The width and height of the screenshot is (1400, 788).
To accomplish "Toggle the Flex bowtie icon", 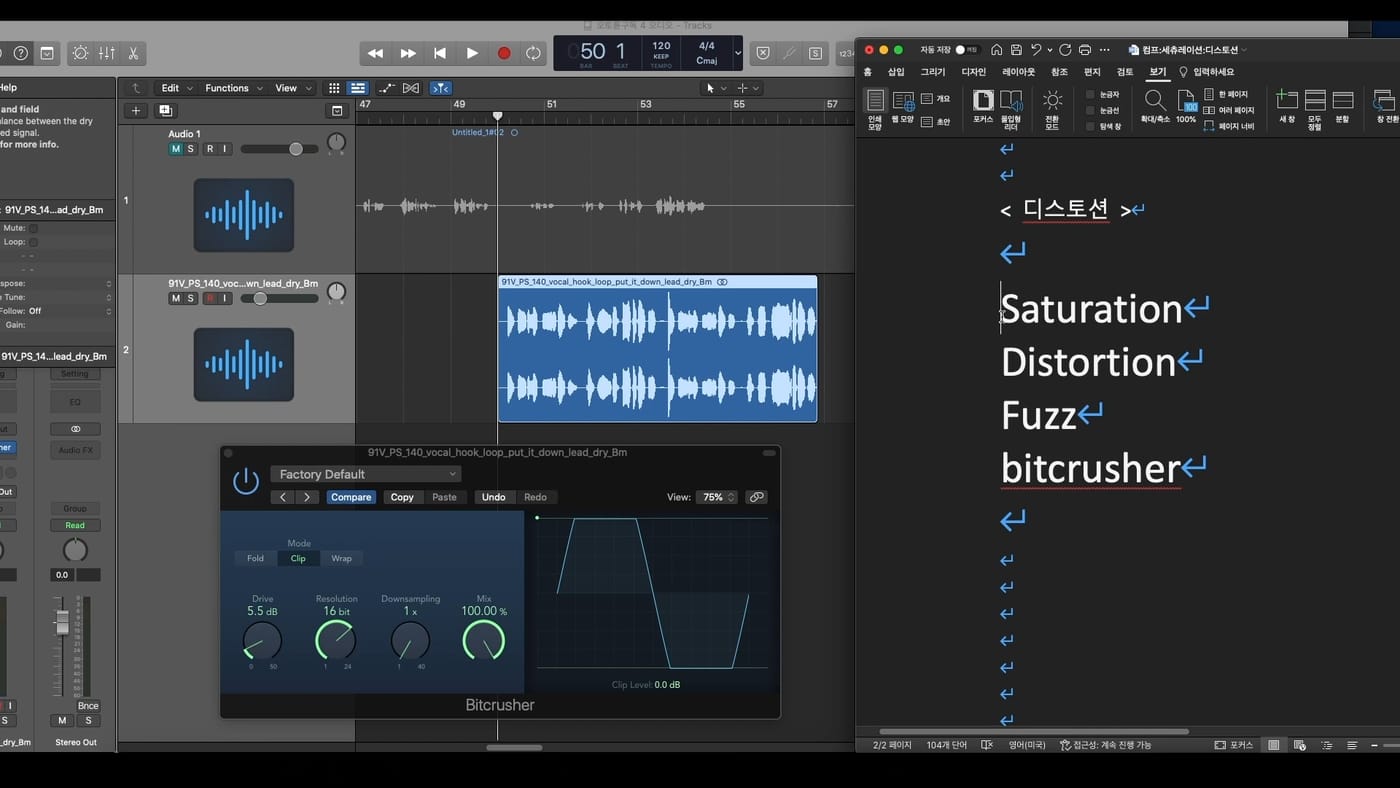I will click(x=411, y=88).
